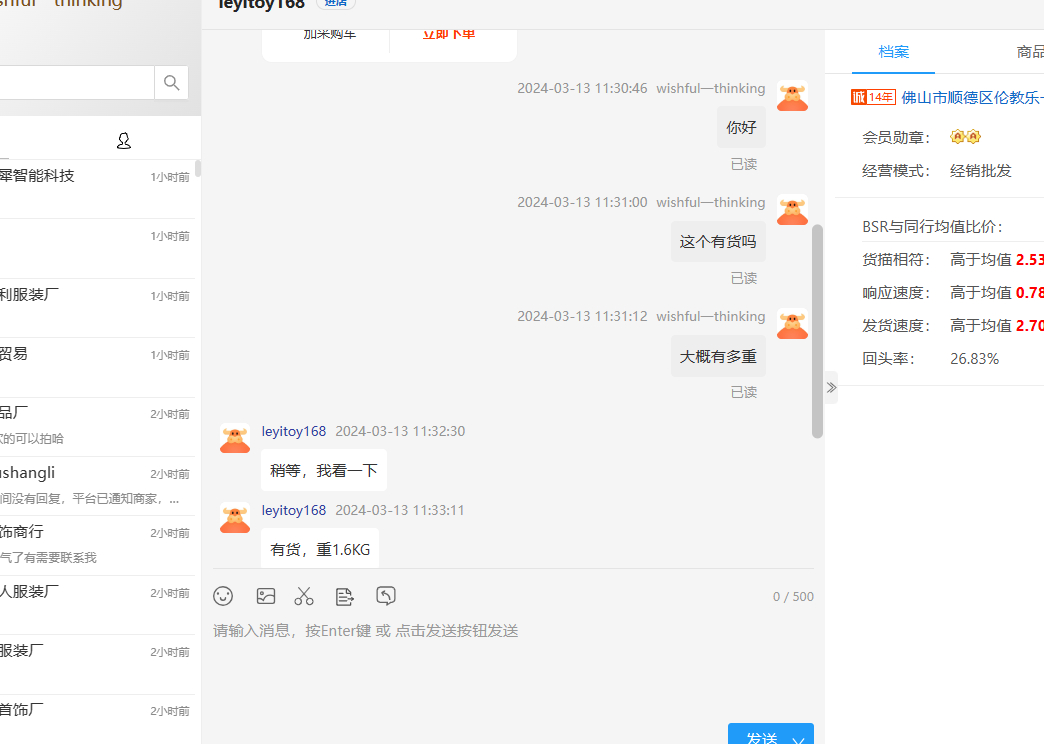
Task: Switch to the 档案 tab
Action: click(893, 52)
